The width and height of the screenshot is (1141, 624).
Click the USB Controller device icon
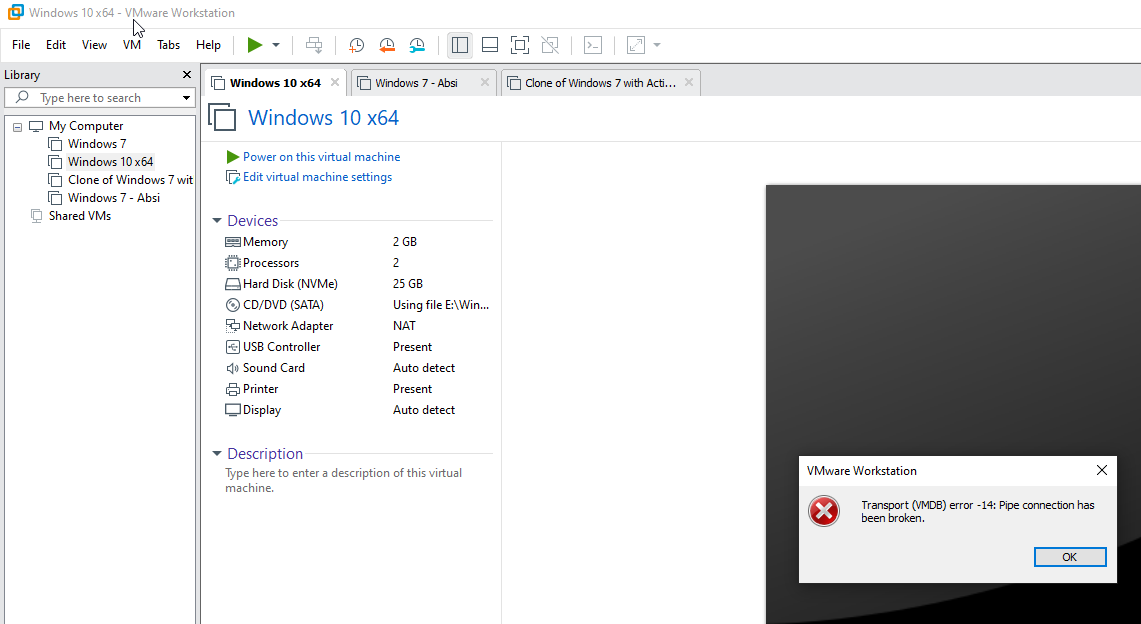(233, 347)
